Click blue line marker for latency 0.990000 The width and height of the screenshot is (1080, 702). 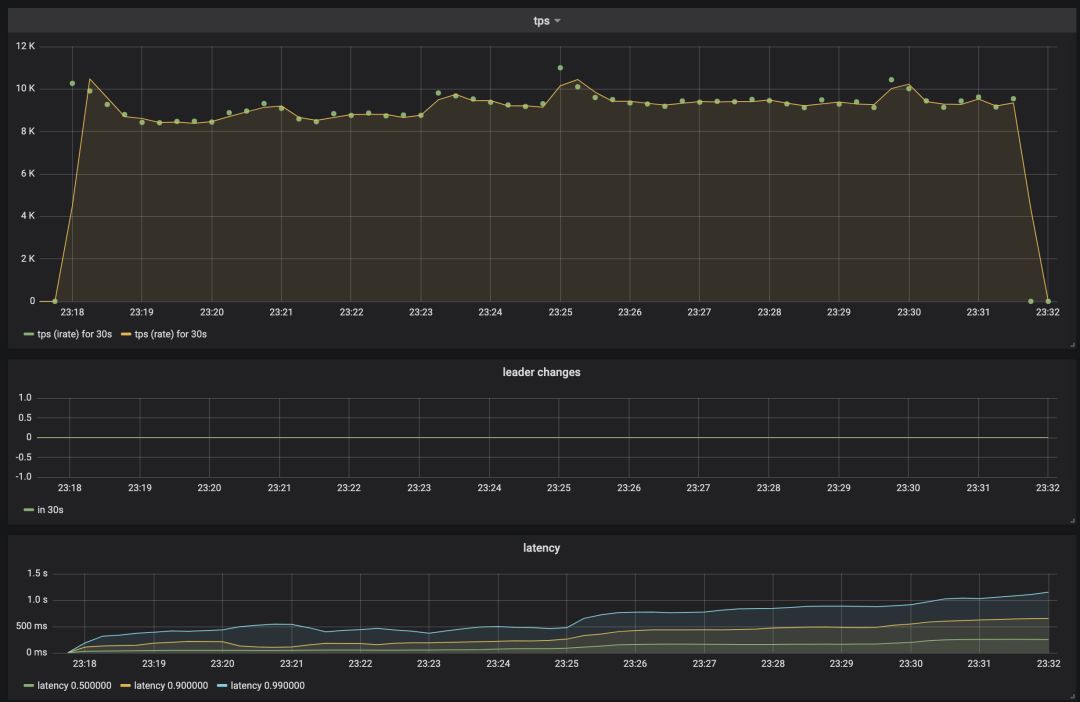[222, 686]
